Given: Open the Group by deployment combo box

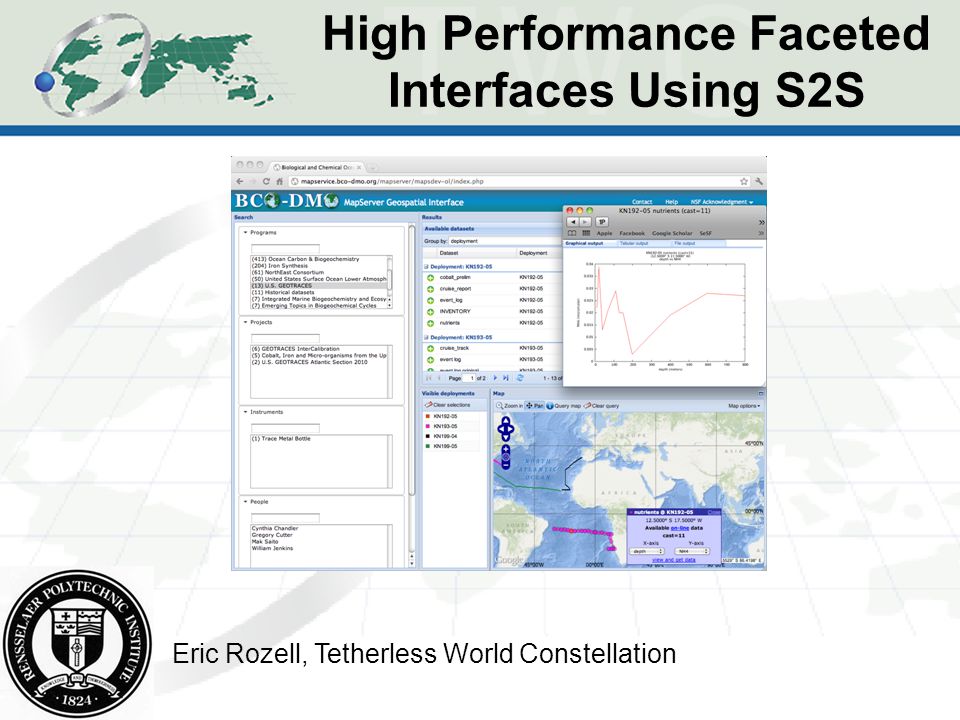Looking at the screenshot, I should pos(505,241).
